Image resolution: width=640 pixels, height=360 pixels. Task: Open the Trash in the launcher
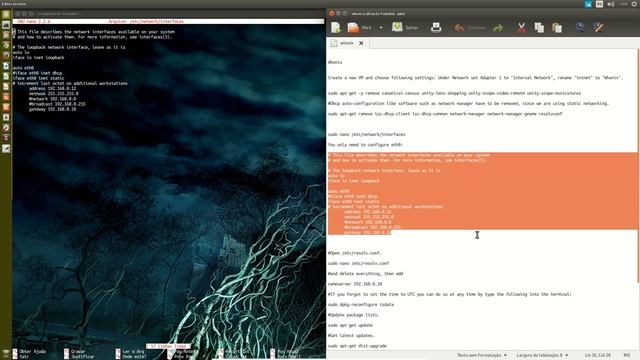click(6, 353)
